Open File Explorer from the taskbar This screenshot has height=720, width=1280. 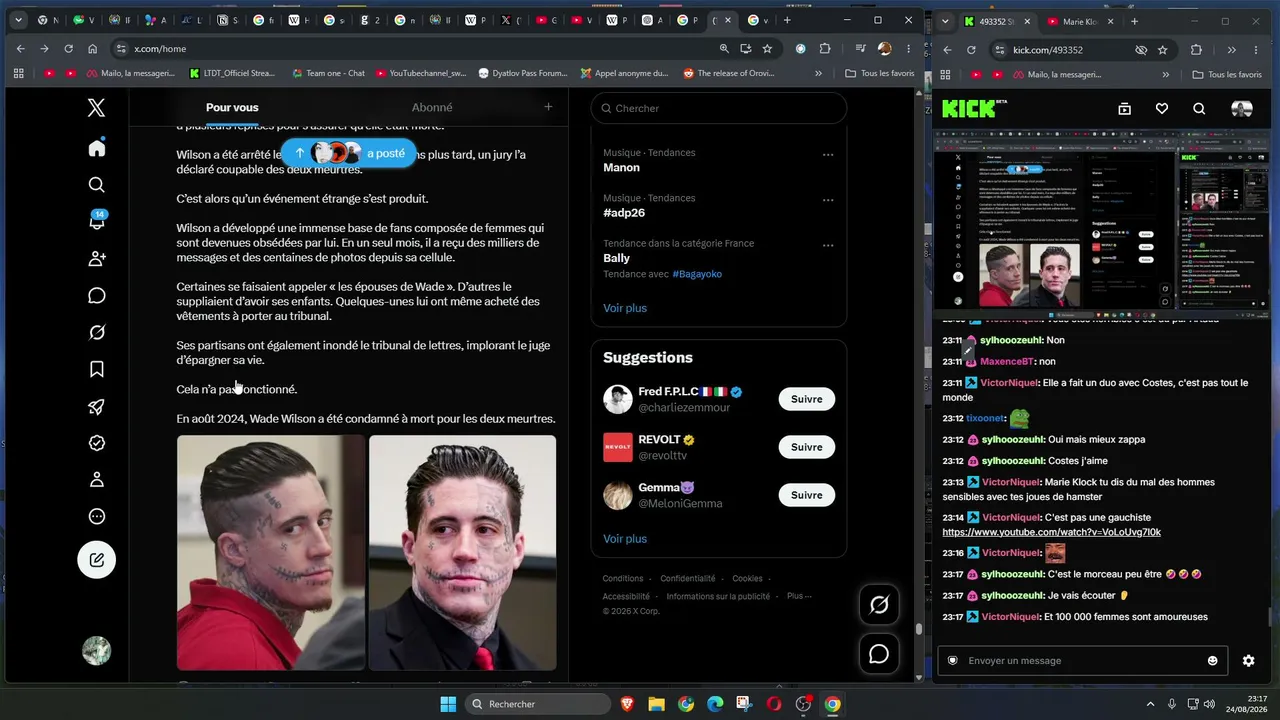coord(657,704)
